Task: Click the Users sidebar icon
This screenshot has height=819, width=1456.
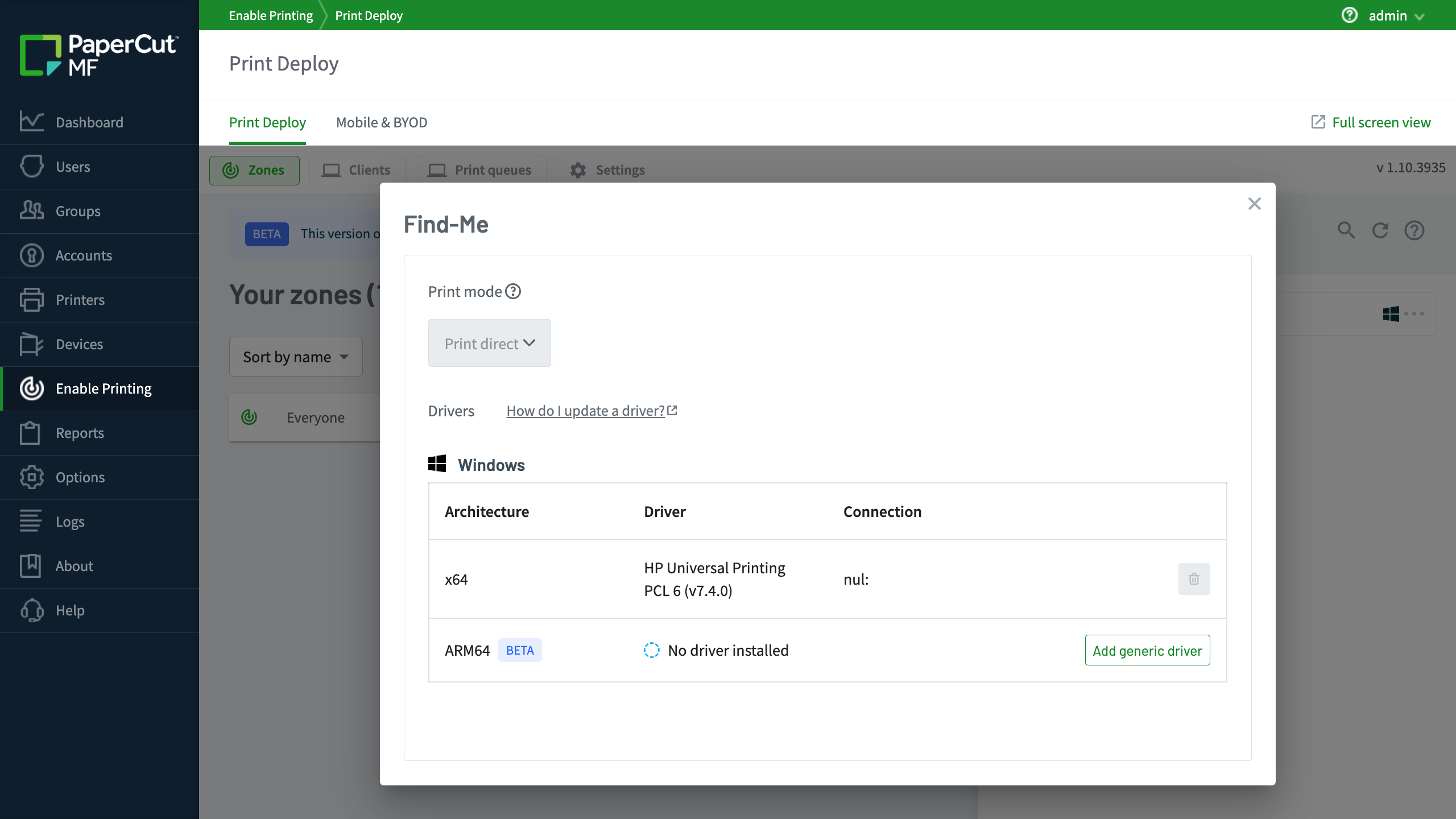Action: click(x=31, y=166)
